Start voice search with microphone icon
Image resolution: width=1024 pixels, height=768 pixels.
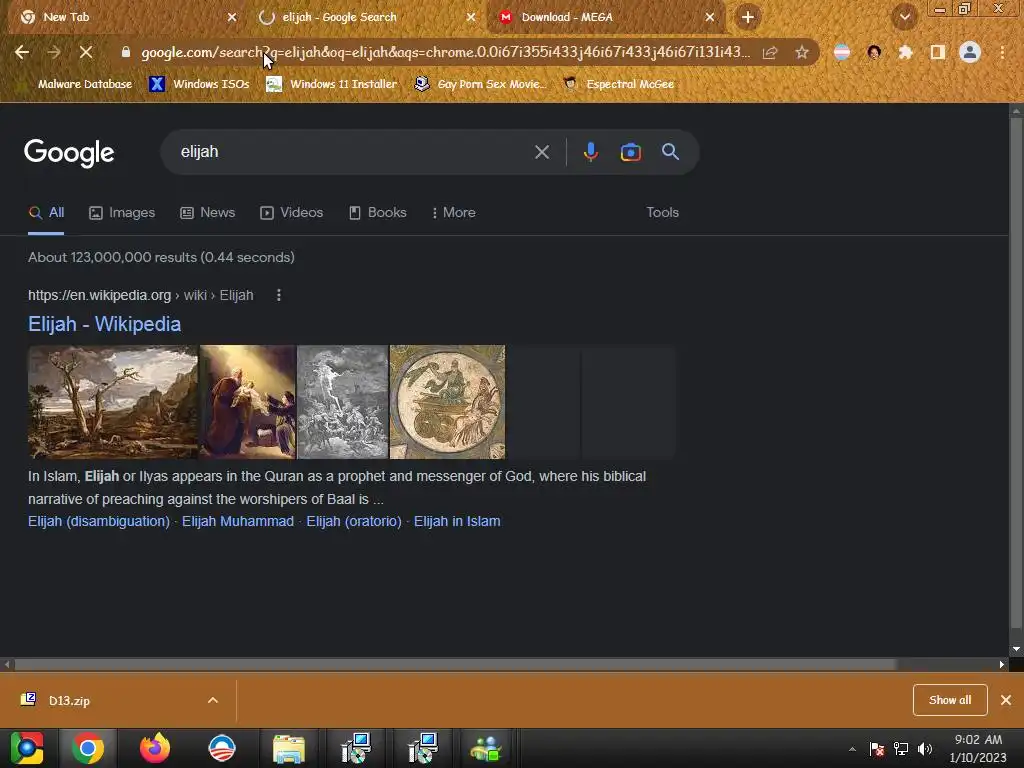coord(590,152)
